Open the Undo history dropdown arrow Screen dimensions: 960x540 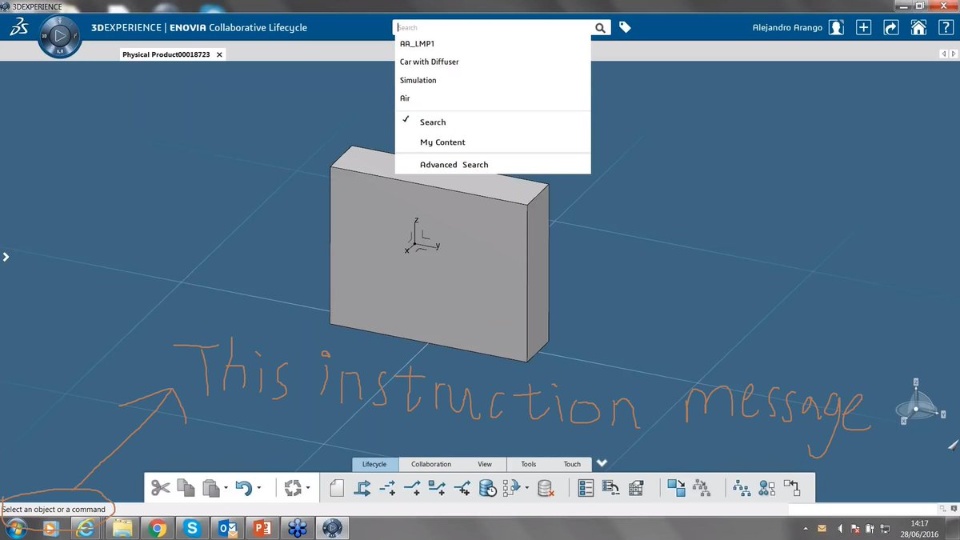259,488
